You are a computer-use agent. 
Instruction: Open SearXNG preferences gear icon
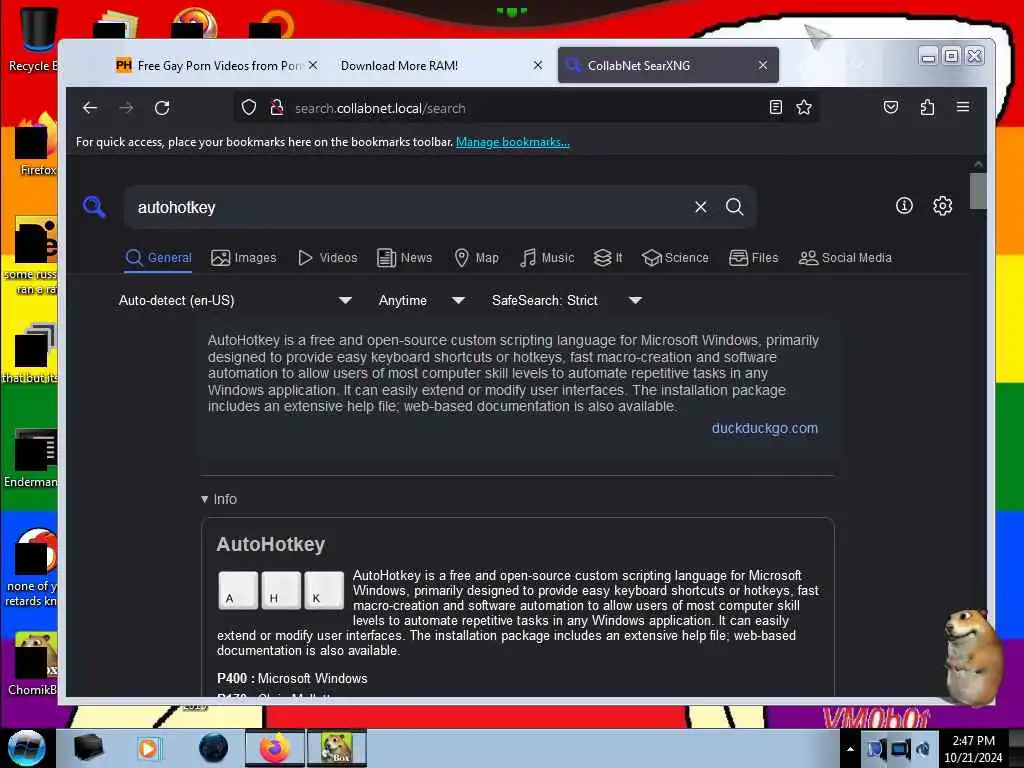point(942,206)
